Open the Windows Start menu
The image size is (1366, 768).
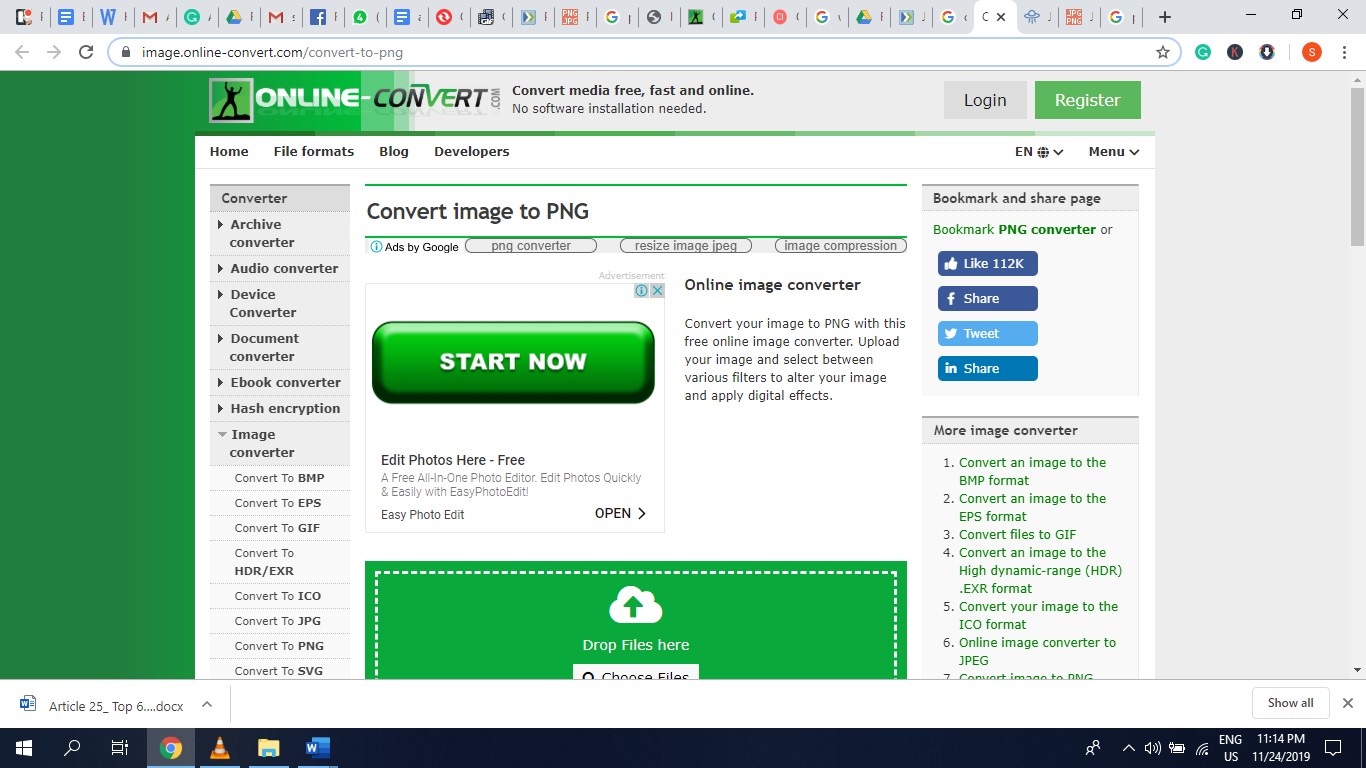click(x=23, y=748)
